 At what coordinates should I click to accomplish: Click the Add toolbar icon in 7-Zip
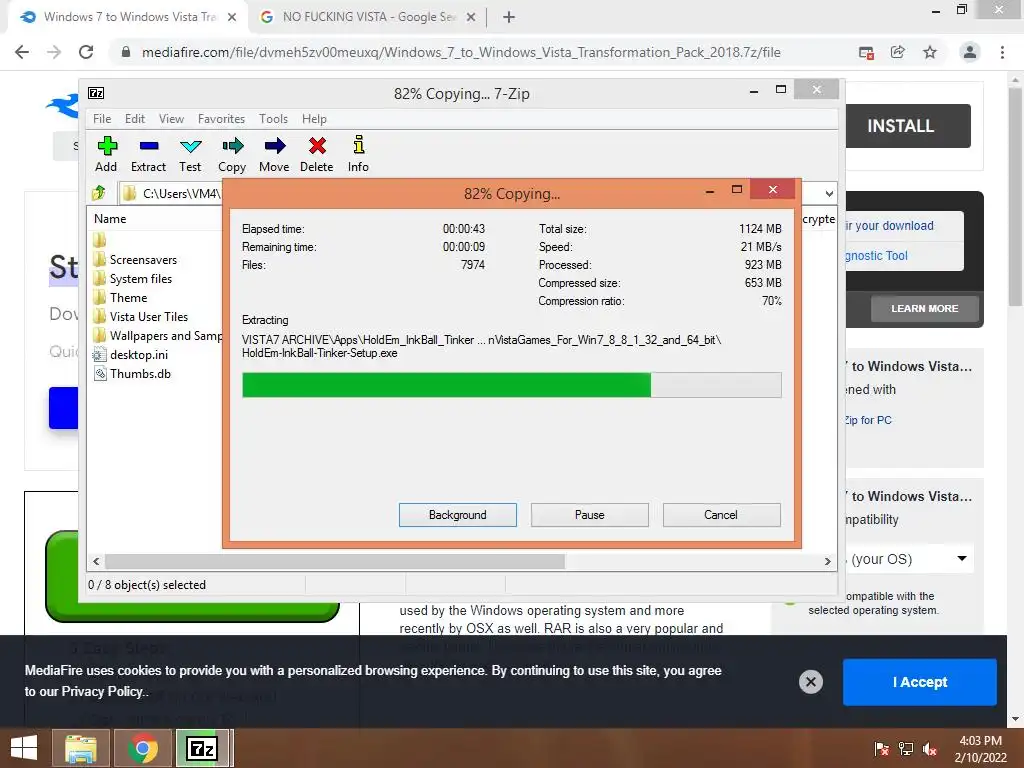[x=106, y=146]
